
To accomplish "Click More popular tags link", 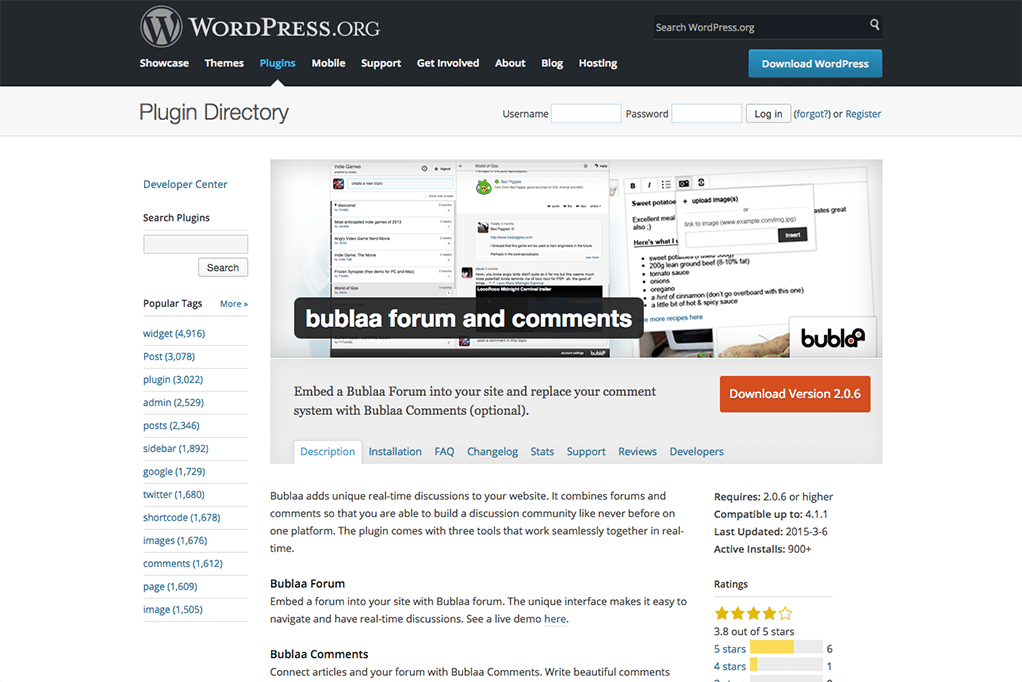I will (x=234, y=304).
